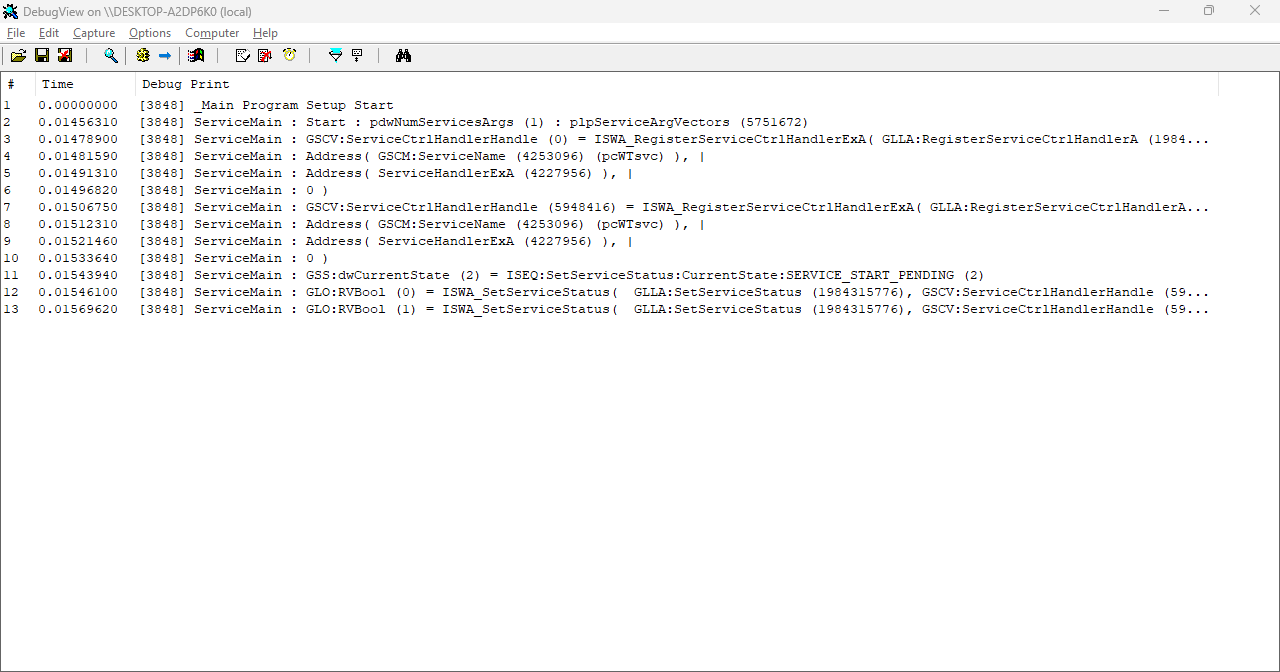Expand the Options menu
The width and height of the screenshot is (1280, 672).
[x=150, y=33]
